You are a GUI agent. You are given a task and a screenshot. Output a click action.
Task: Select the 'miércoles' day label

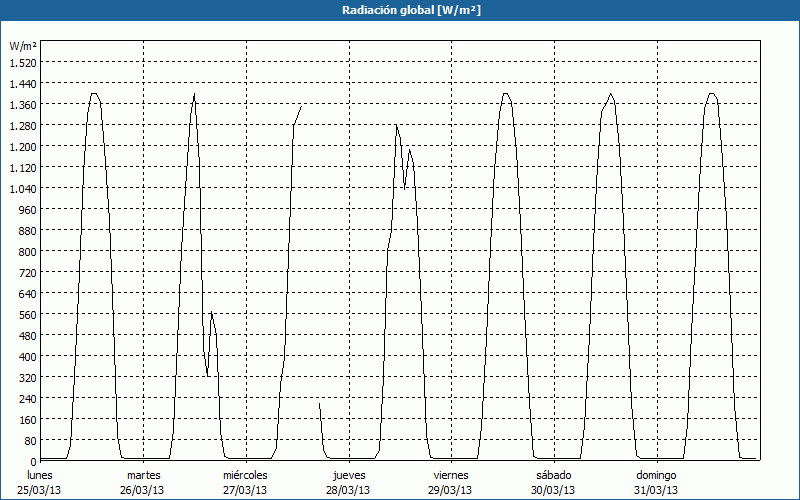click(x=245, y=475)
